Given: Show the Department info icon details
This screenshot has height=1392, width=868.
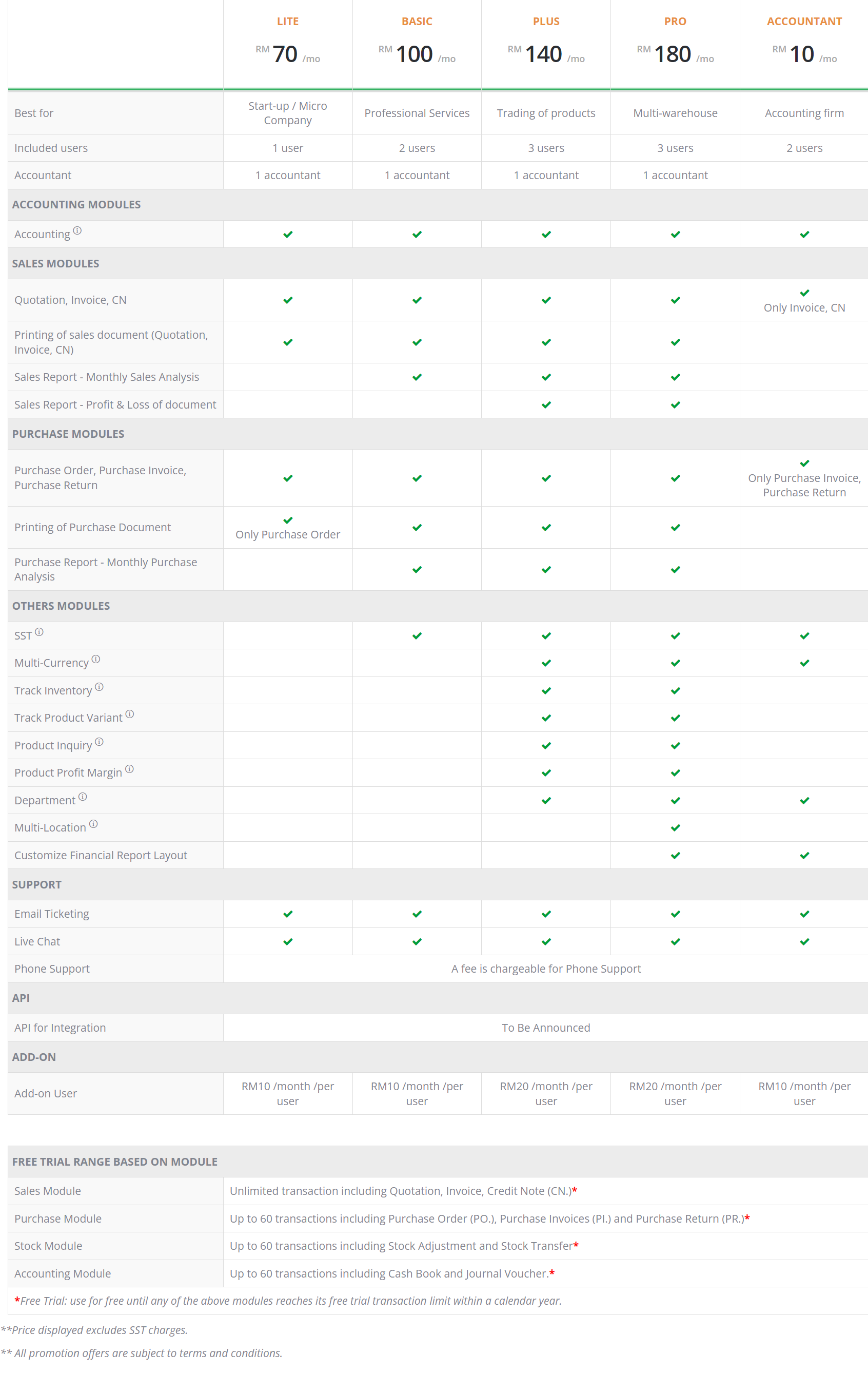Looking at the screenshot, I should [83, 797].
